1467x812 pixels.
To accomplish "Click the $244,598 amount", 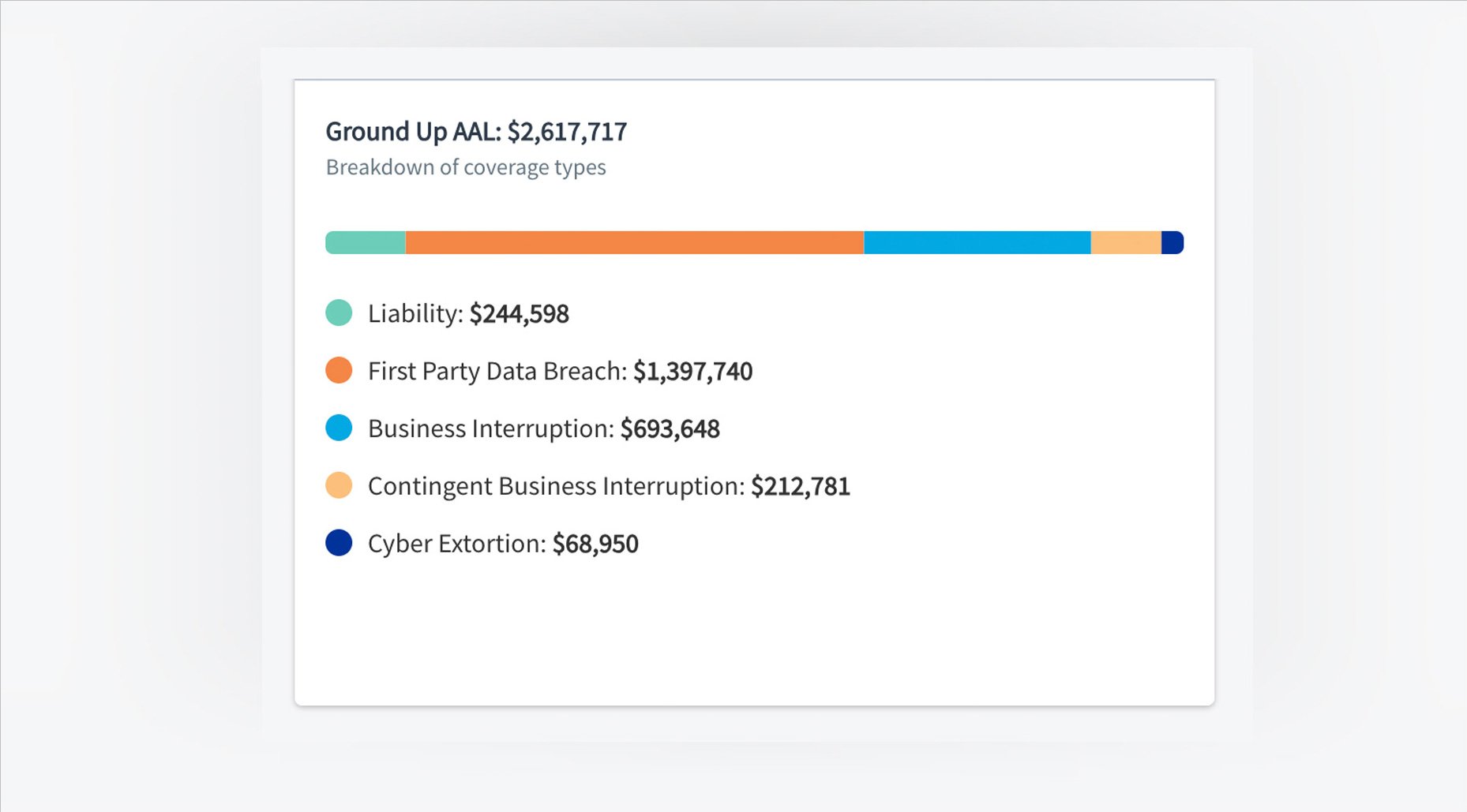I will click(519, 314).
